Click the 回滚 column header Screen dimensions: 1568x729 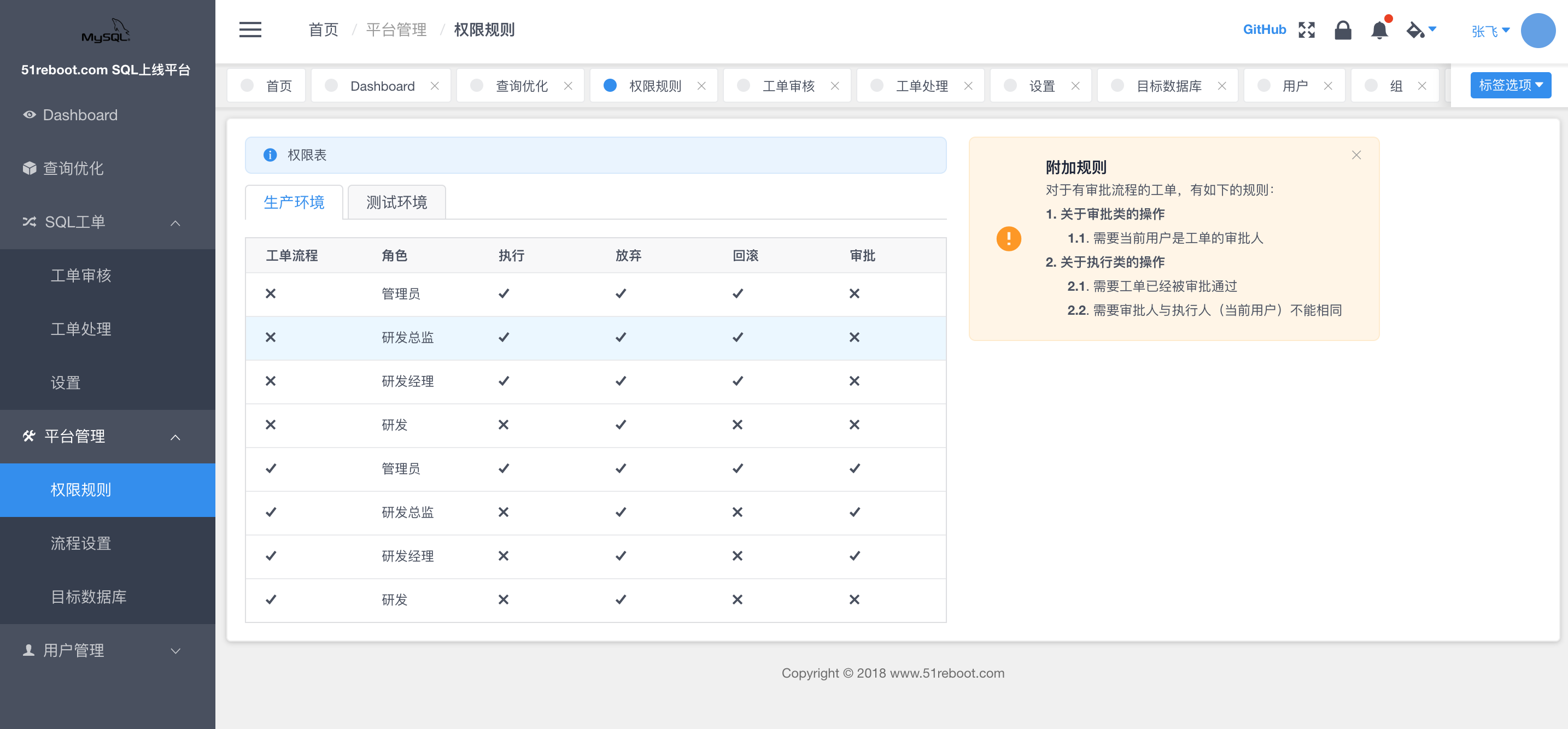pos(745,256)
